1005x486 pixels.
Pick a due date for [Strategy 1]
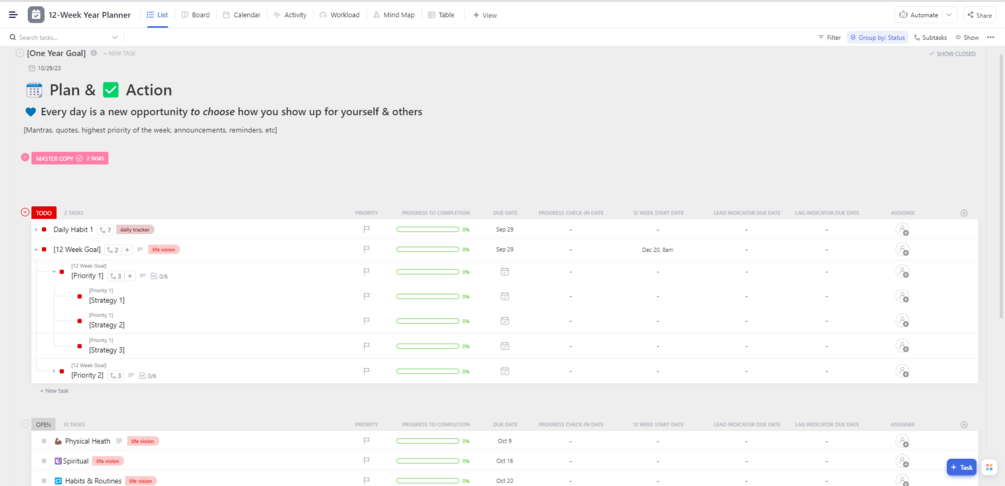click(x=505, y=296)
